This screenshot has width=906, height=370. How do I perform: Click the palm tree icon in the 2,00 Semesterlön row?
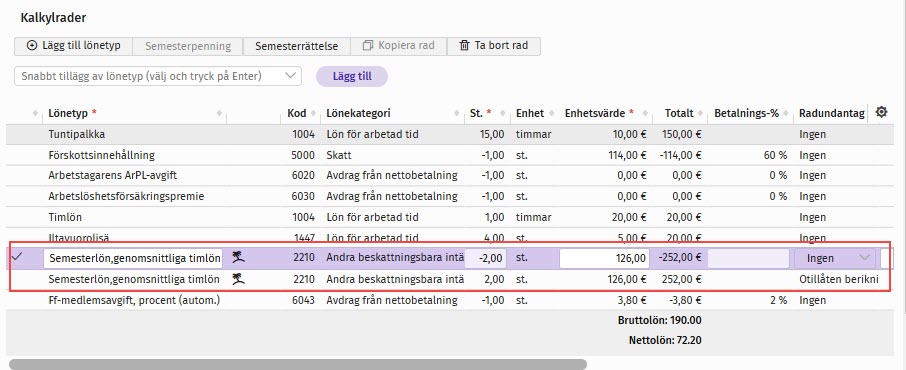[x=238, y=279]
